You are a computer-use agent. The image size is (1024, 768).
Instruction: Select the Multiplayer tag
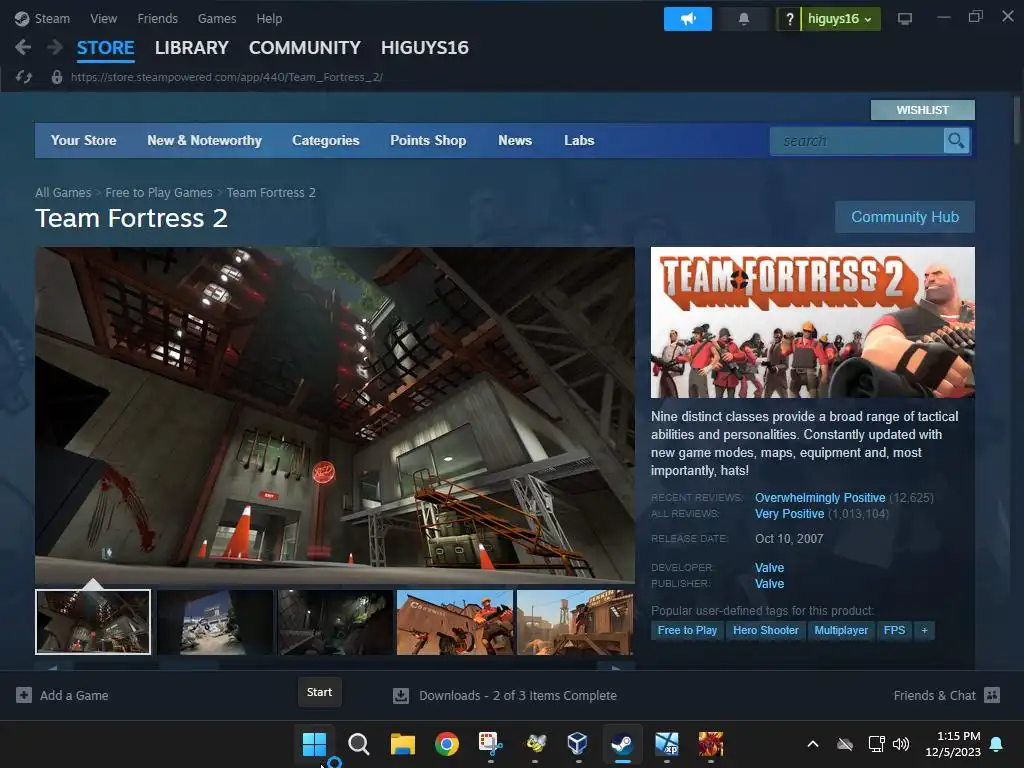840,630
